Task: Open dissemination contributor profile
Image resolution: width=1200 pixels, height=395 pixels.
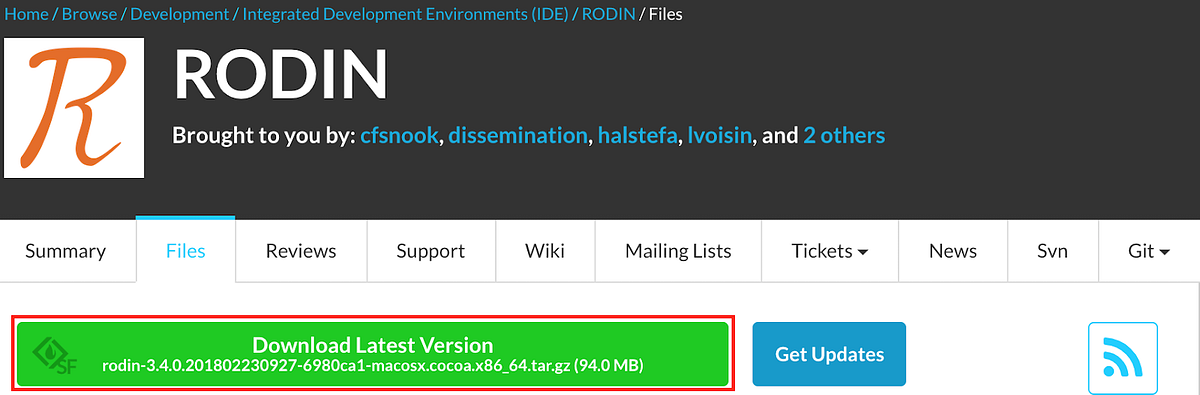Action: coord(518,135)
